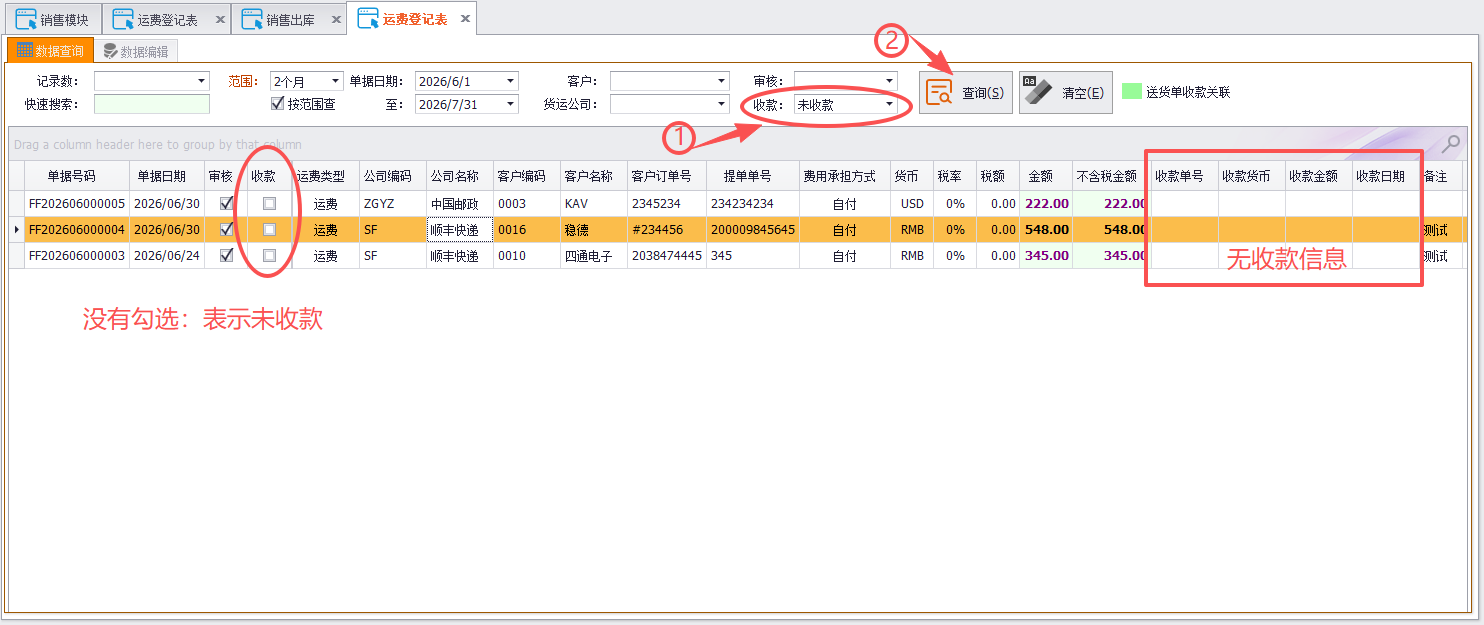Click the 快速搜索 input field
The height and width of the screenshot is (625, 1484).
click(x=152, y=104)
